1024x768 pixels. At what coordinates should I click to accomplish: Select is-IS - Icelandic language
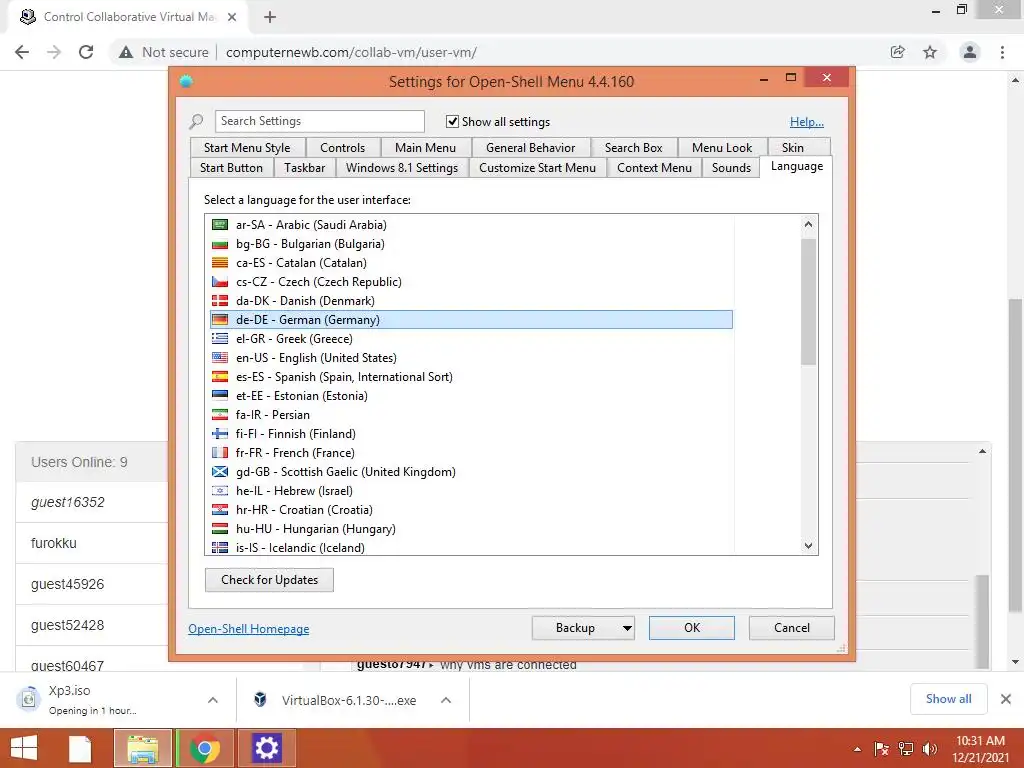click(472, 547)
